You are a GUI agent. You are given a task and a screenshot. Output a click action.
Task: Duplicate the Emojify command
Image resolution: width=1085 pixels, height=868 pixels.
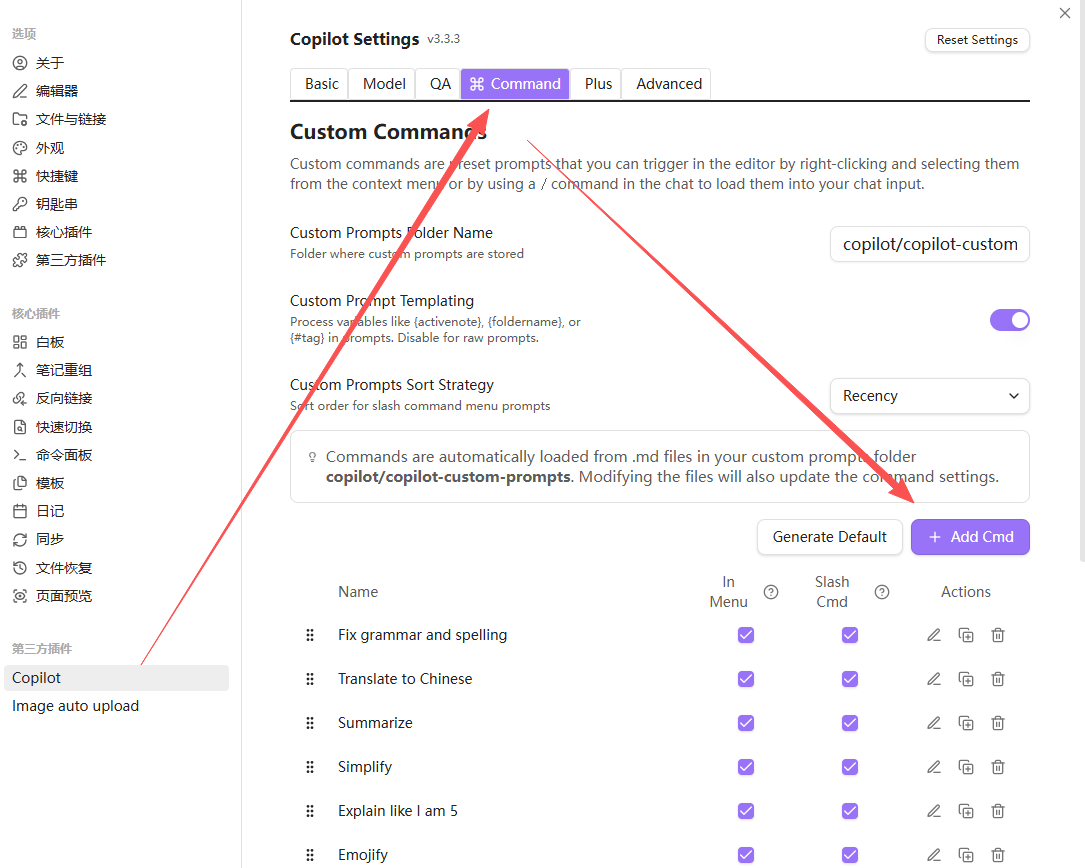(x=966, y=855)
